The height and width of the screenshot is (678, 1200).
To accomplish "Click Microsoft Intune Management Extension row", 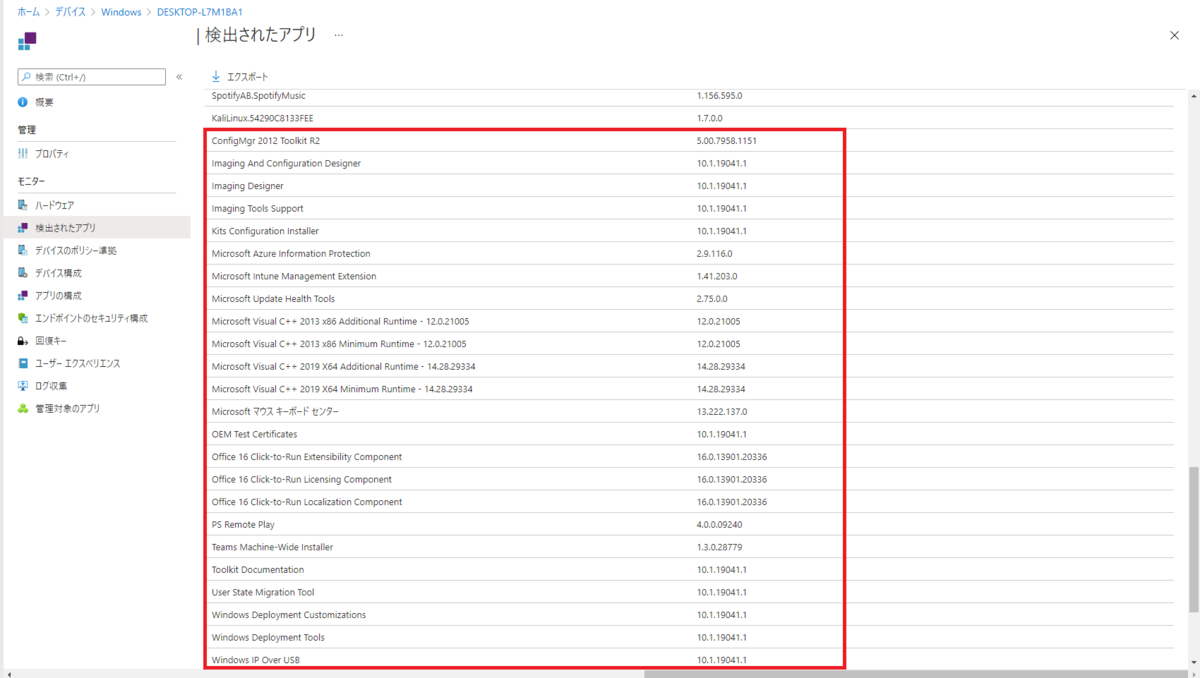I will [692, 276].
